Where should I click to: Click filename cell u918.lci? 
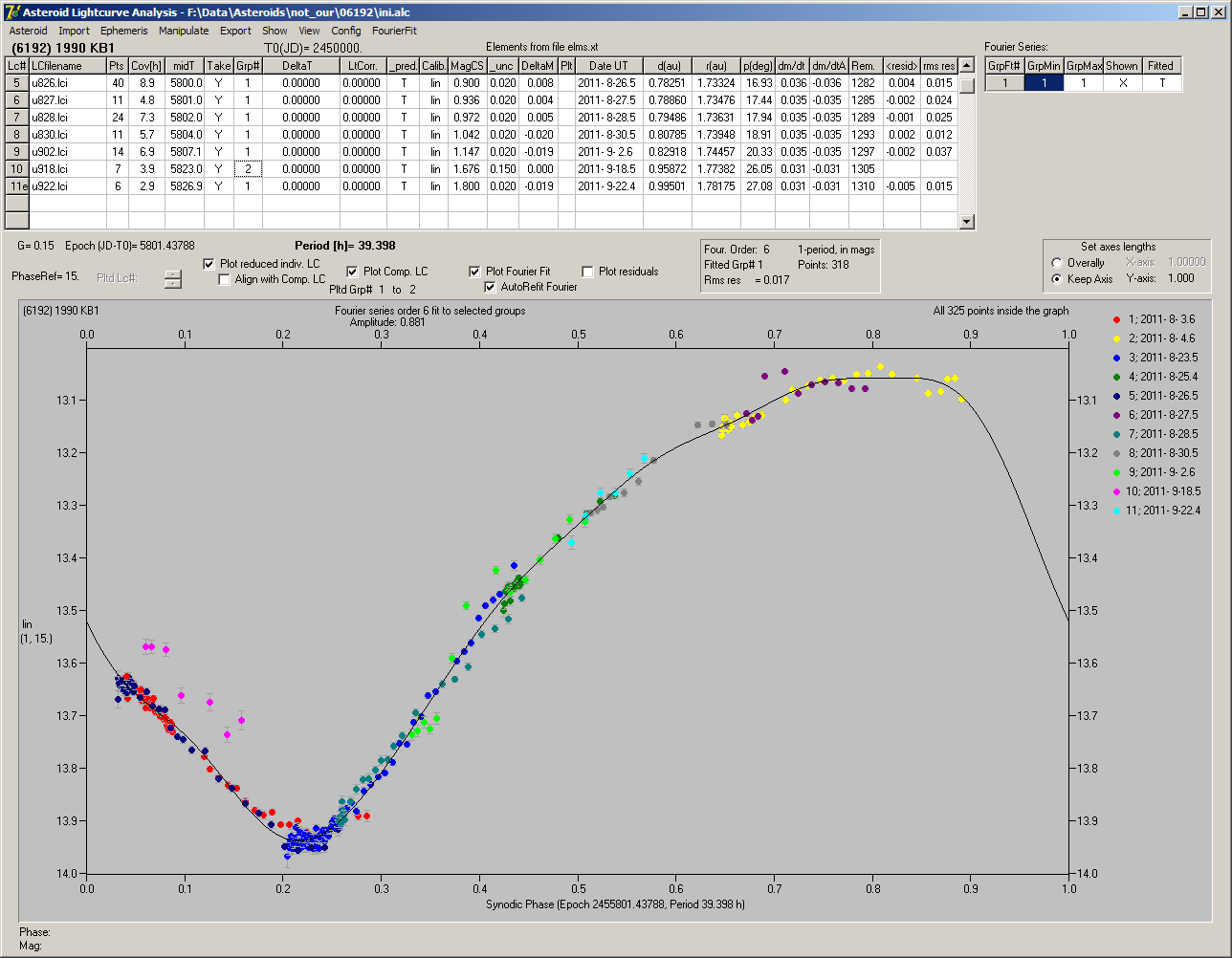pyautogui.click(x=67, y=169)
